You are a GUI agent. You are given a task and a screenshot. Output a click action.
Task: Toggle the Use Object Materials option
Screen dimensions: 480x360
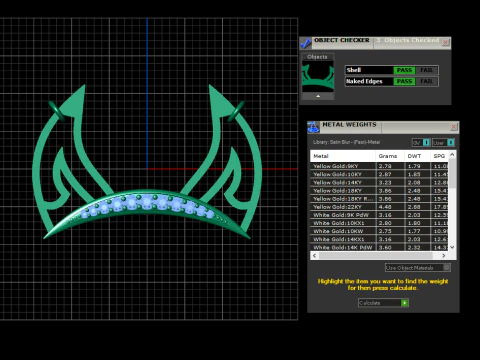coord(447,267)
